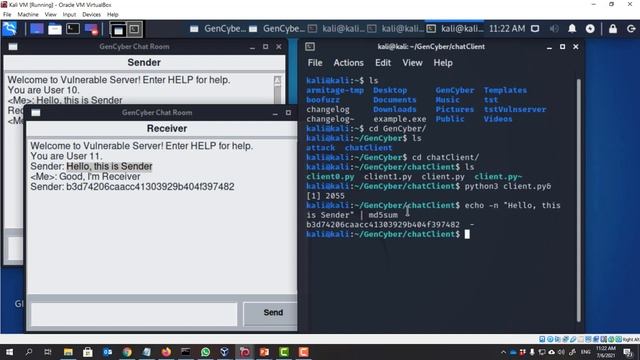640x360 pixels.
Task: Open the VirtualBox Input menu
Action: [x=69, y=14]
